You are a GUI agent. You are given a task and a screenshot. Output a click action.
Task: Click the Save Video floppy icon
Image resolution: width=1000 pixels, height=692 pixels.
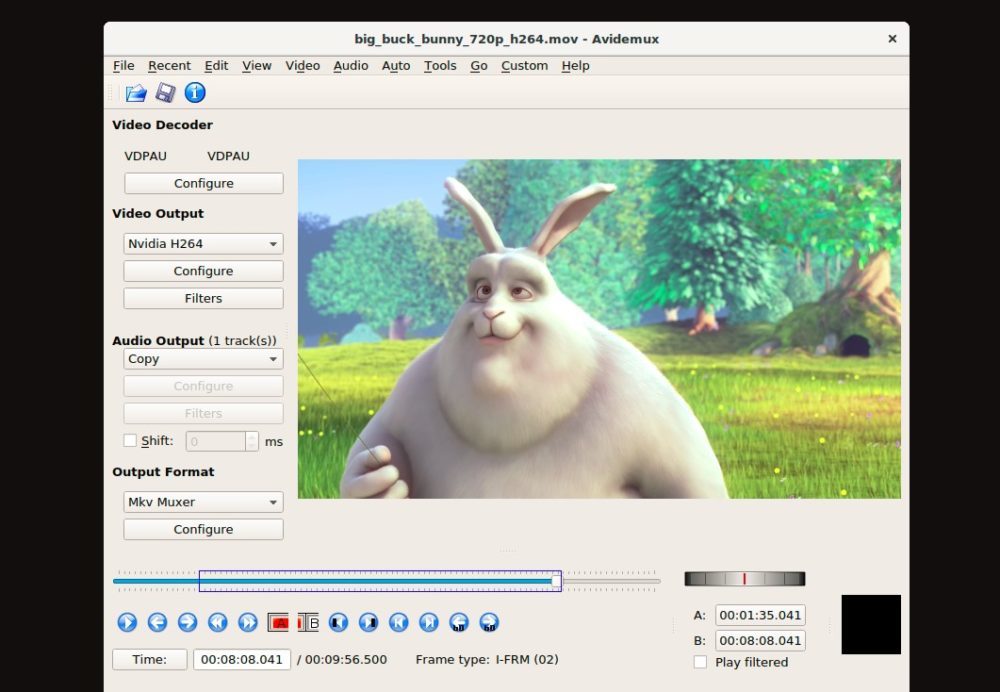165,93
